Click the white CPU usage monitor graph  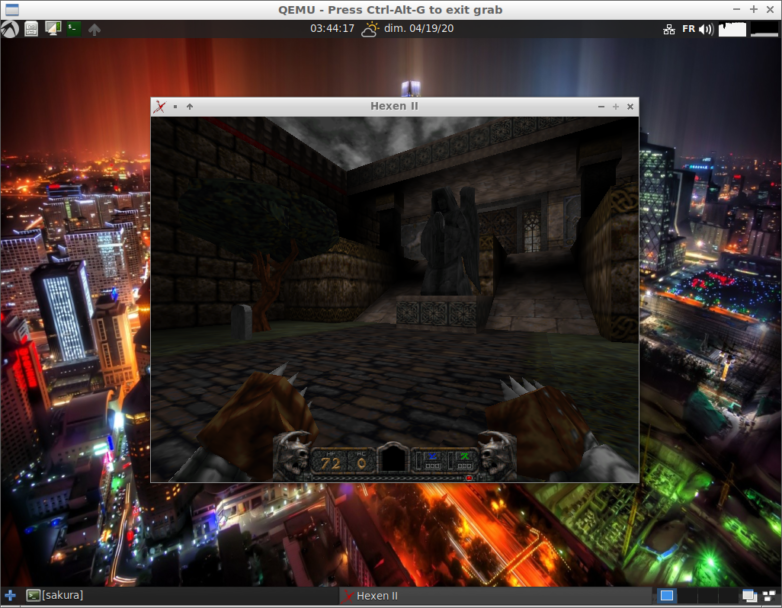[732, 29]
